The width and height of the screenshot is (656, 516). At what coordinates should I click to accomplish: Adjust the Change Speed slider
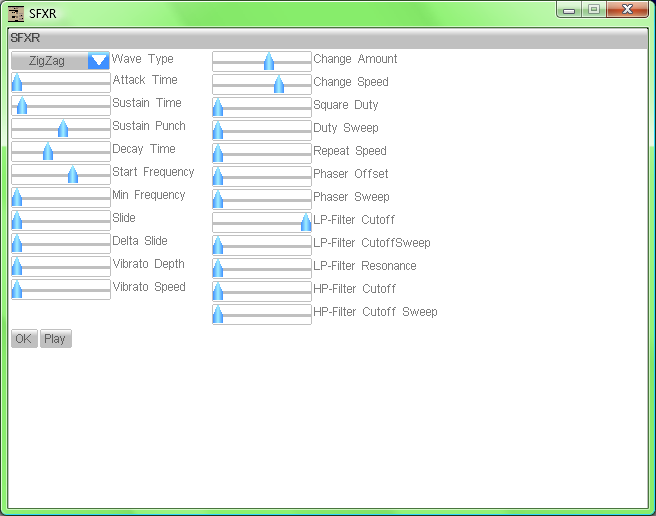(x=262, y=85)
